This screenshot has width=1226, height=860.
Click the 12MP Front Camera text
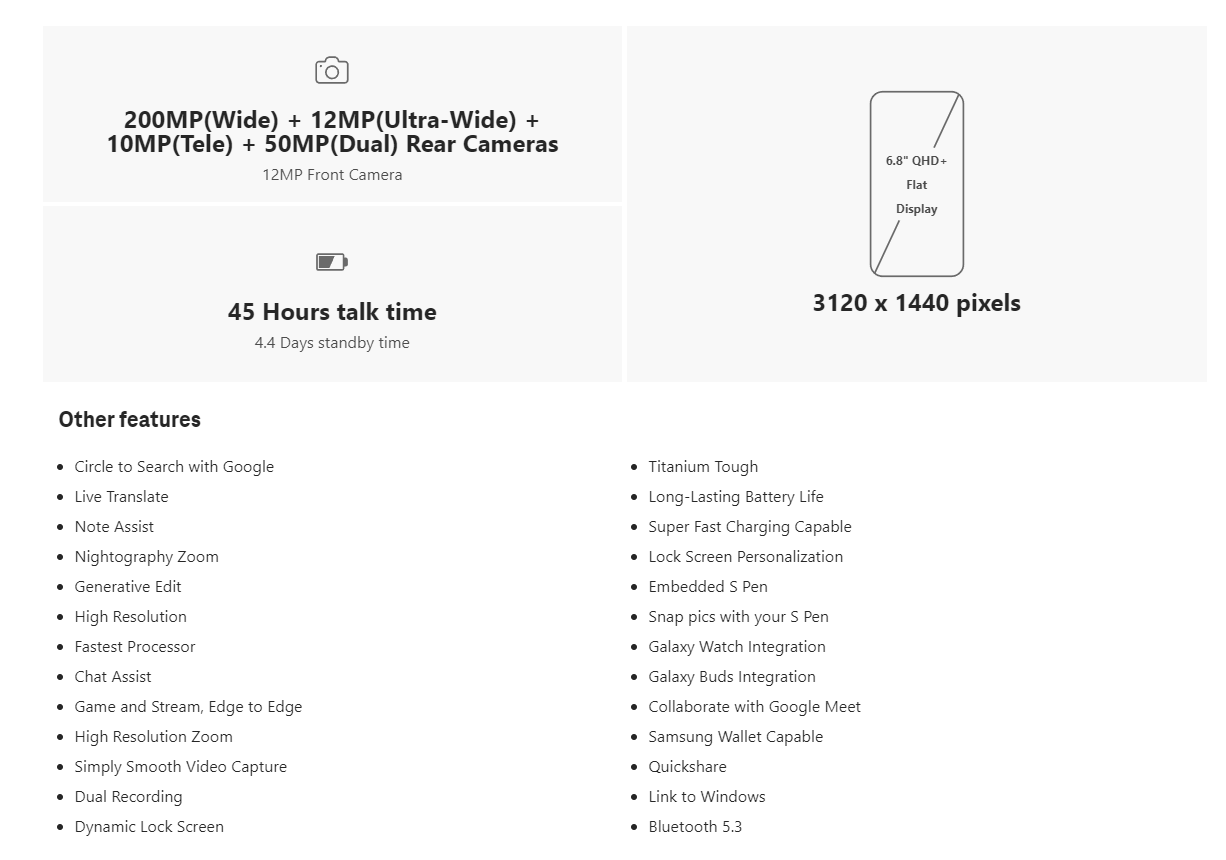click(333, 175)
